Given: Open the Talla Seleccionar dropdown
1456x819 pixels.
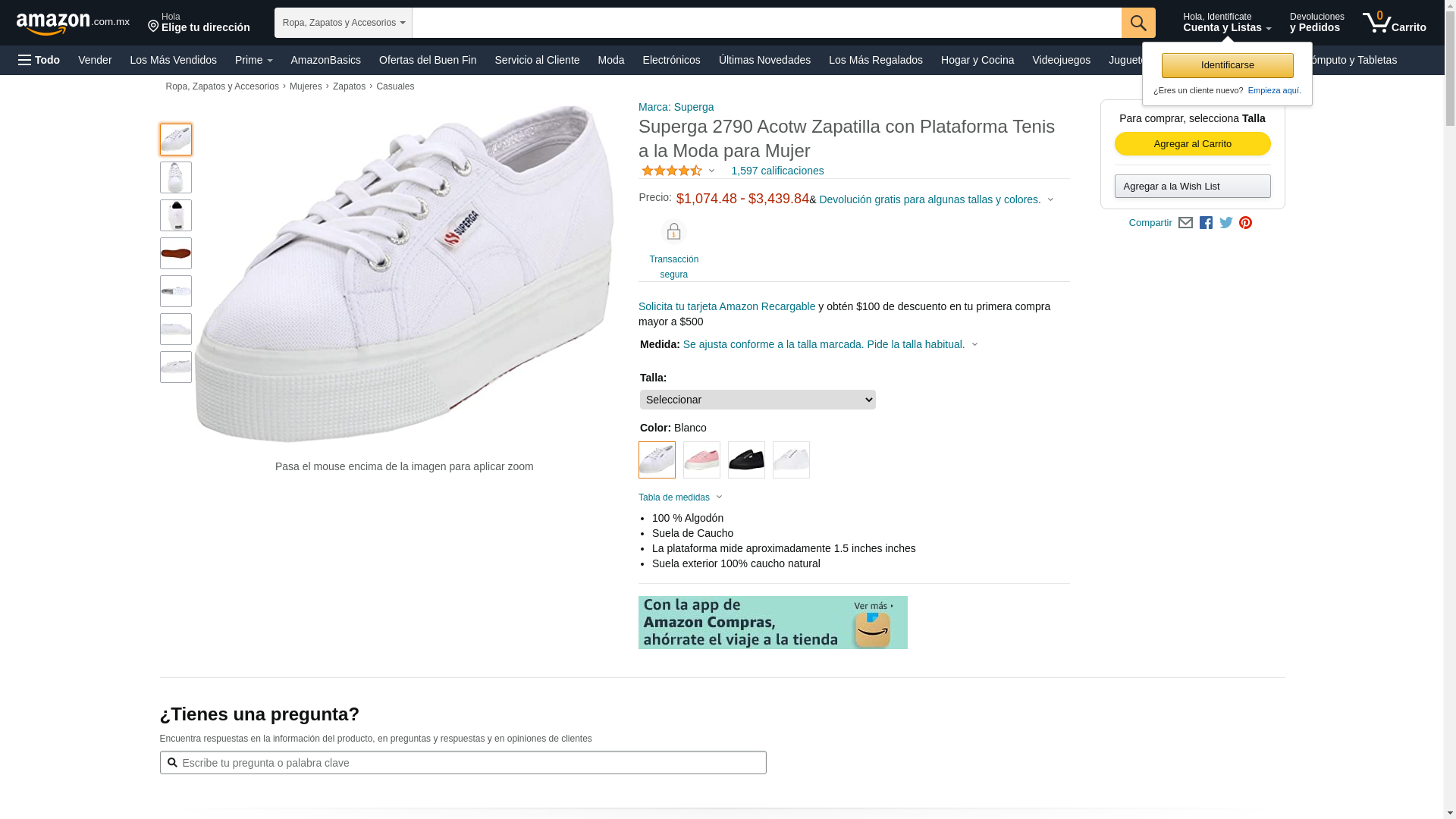Looking at the screenshot, I should [758, 400].
